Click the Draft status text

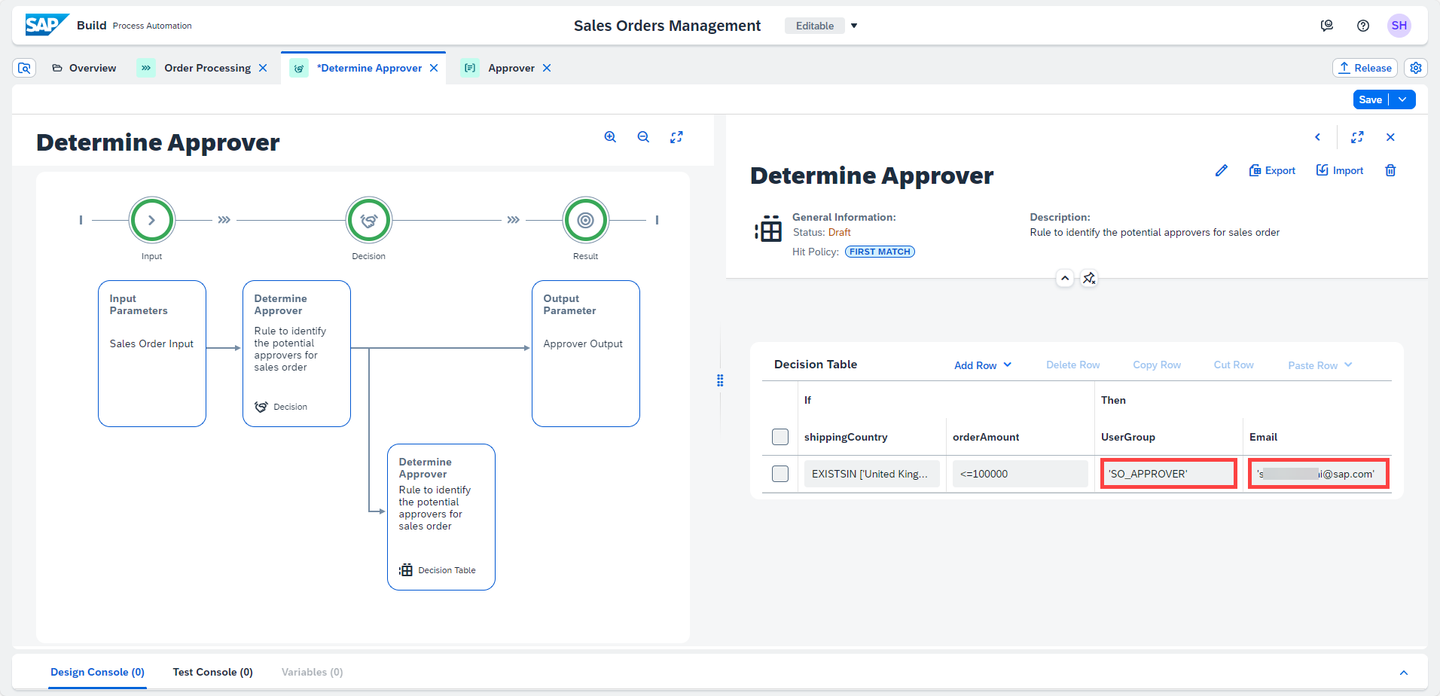(x=839, y=232)
